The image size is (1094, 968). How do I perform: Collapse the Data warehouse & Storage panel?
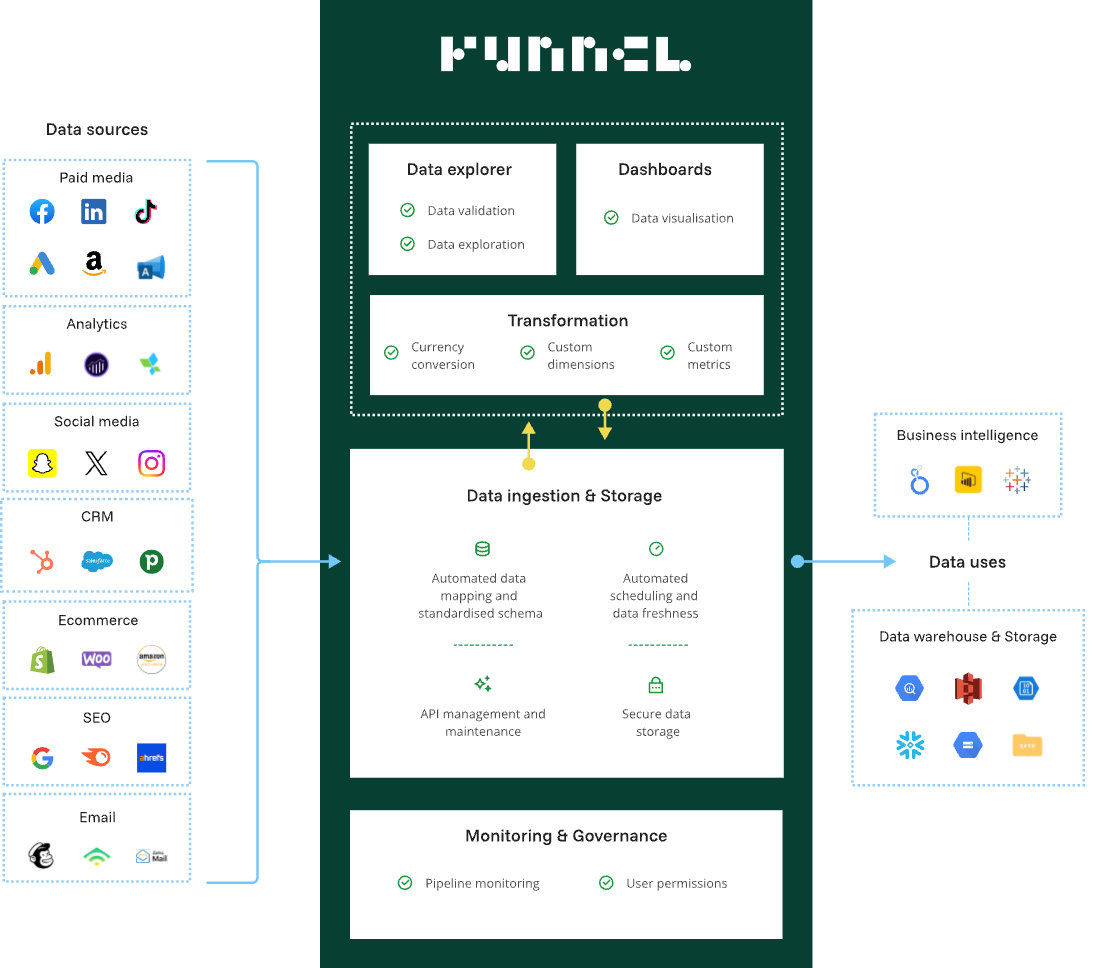pyautogui.click(x=967, y=697)
